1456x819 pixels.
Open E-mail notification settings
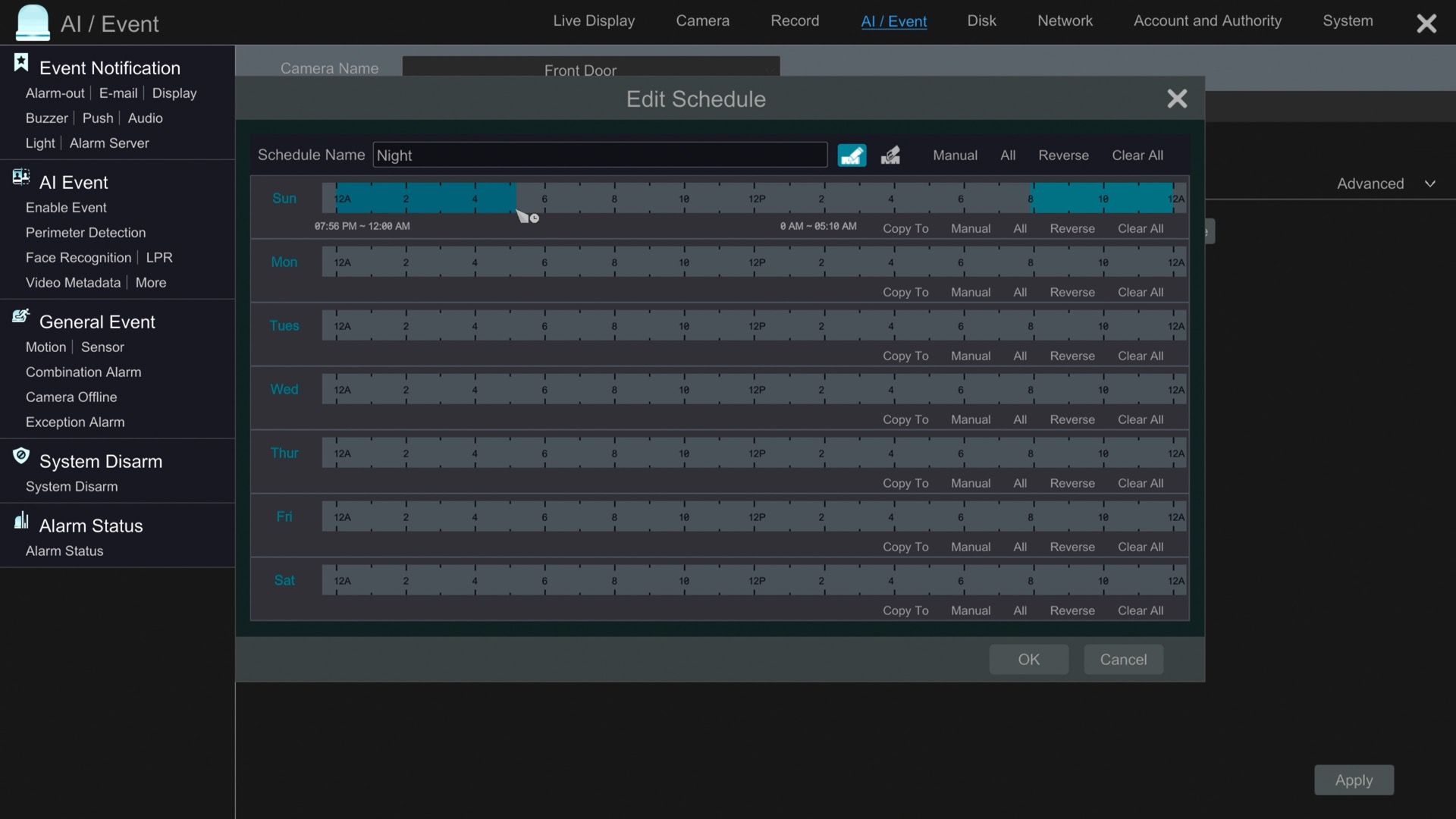pyautogui.click(x=118, y=93)
